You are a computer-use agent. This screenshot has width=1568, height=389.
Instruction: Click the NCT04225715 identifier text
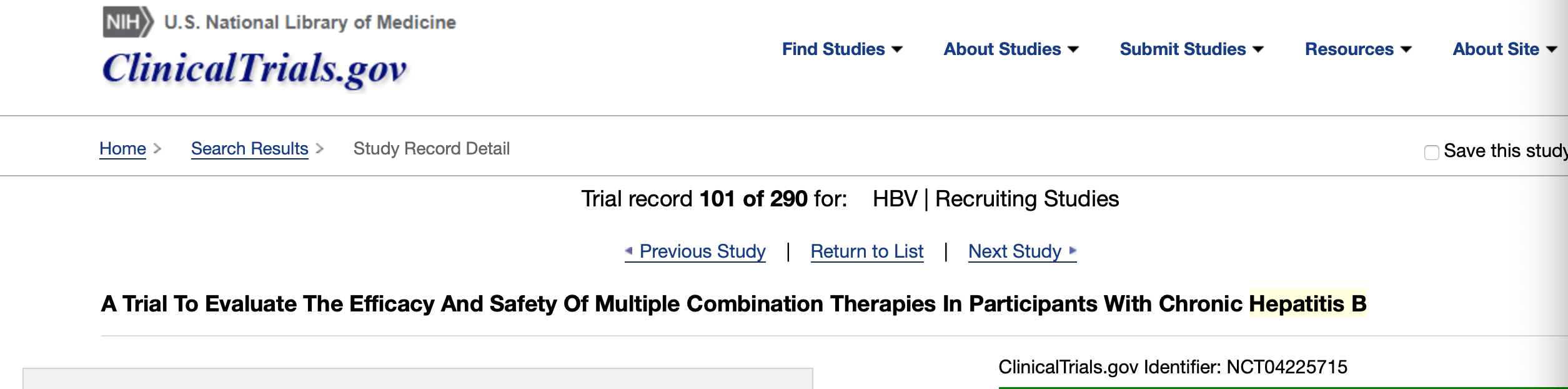click(x=1287, y=367)
